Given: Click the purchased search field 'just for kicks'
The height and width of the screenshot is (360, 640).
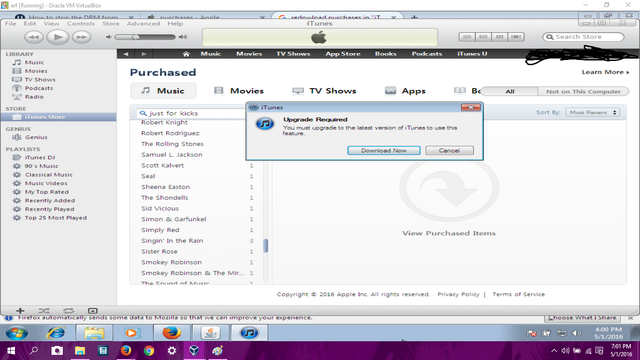Looking at the screenshot, I should pos(190,113).
